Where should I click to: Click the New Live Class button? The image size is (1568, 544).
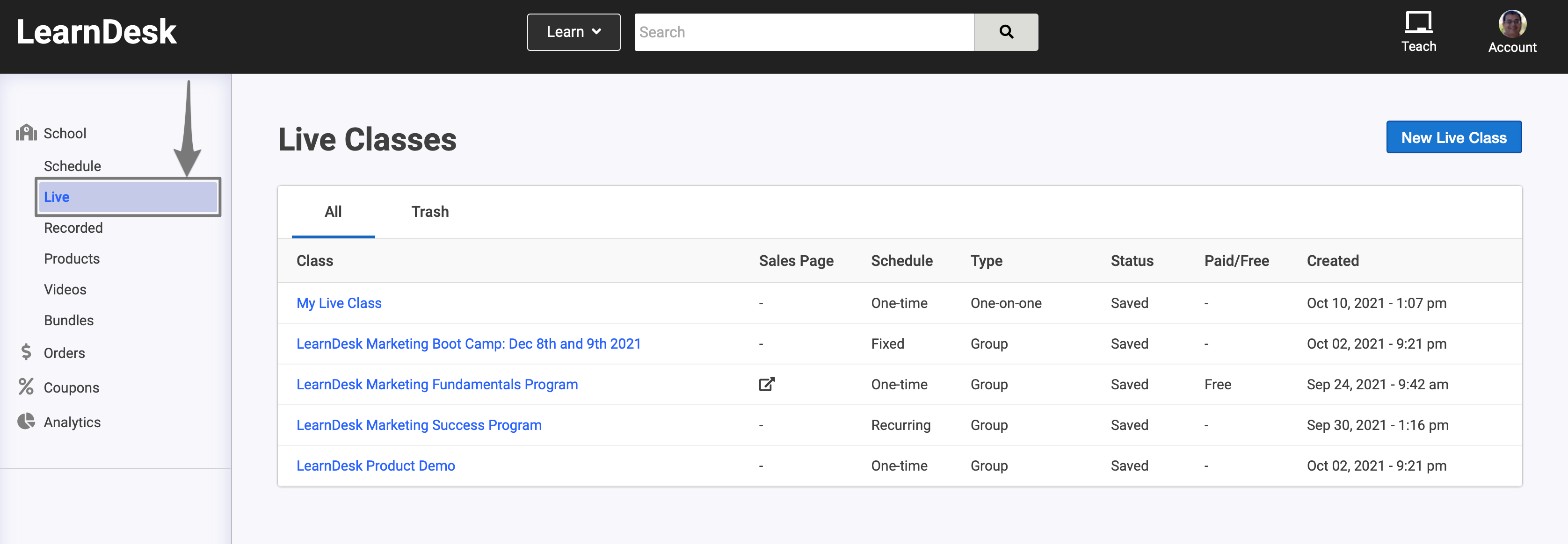[1453, 137]
